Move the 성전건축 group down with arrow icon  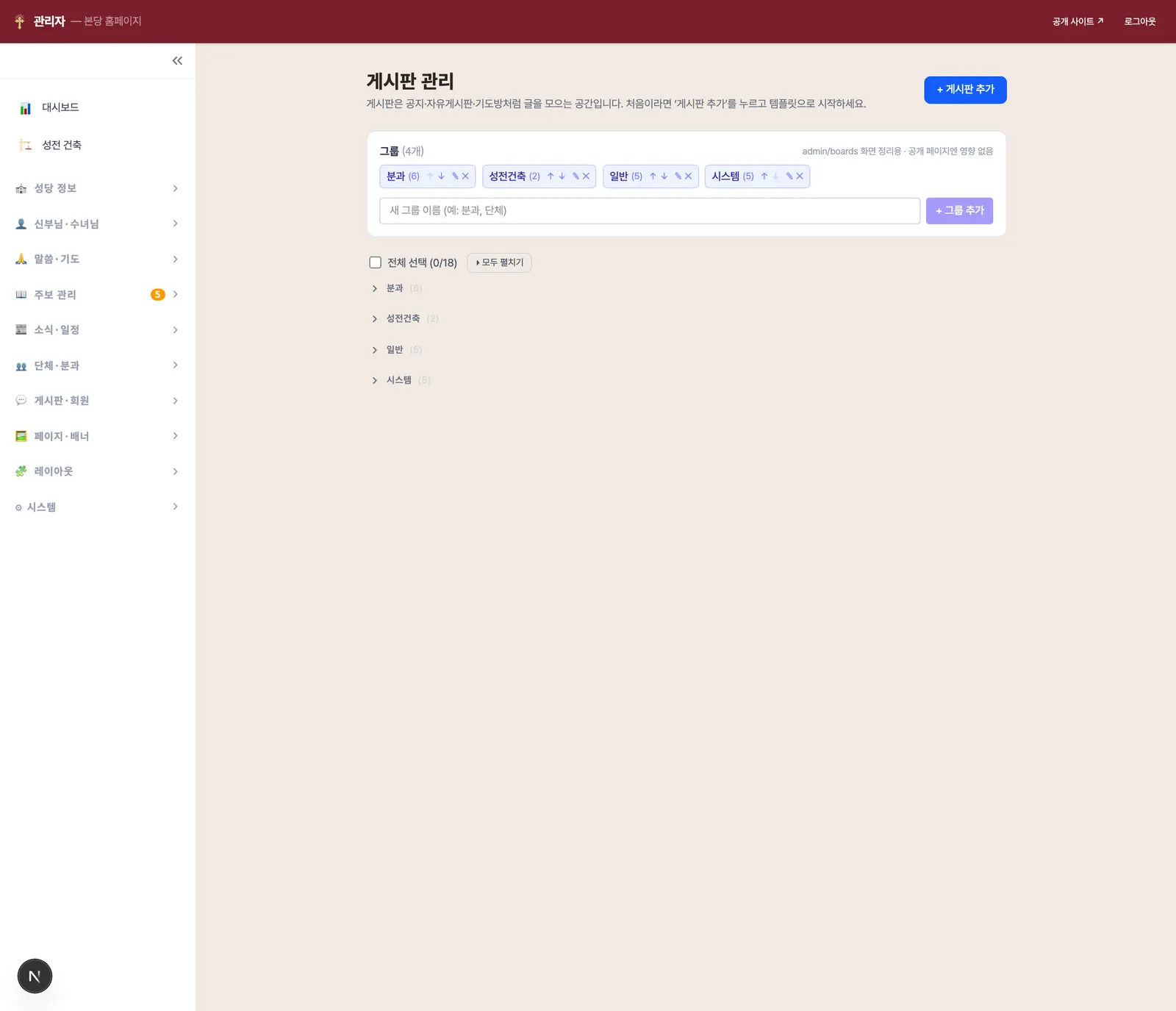[562, 176]
